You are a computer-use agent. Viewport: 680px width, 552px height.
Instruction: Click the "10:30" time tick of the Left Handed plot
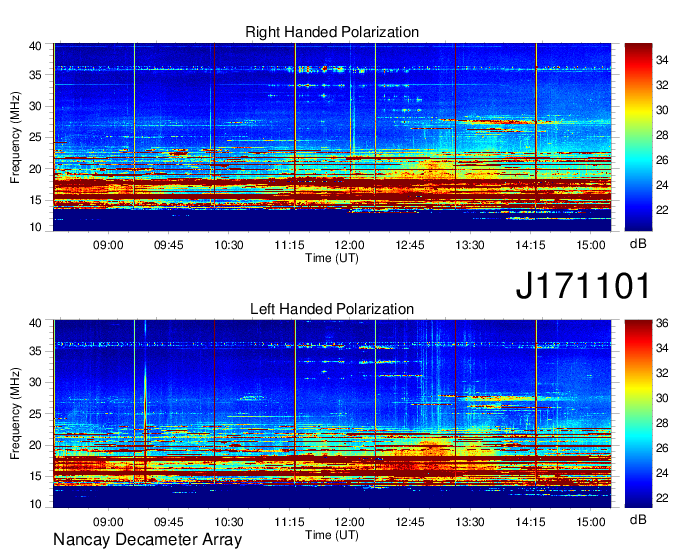[x=229, y=522]
